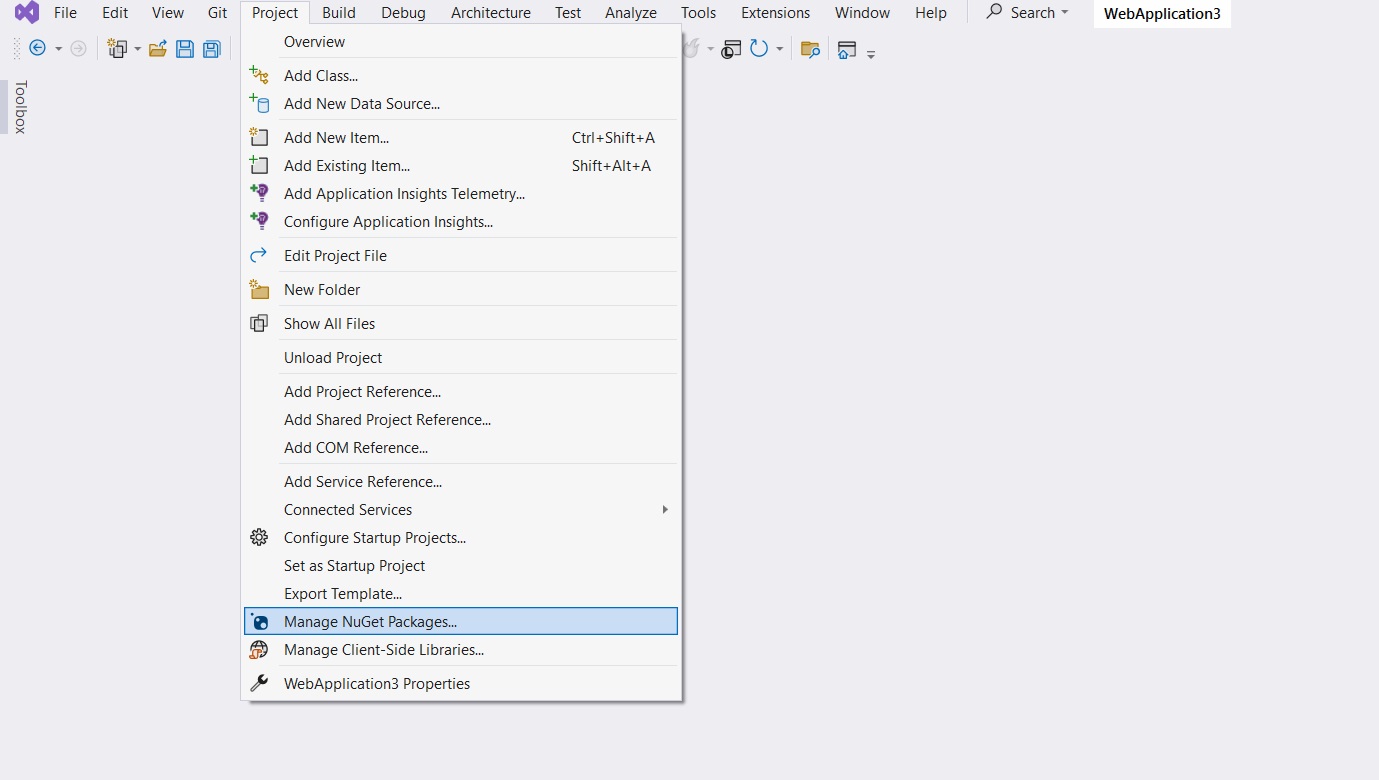Open the Build menu
Screen dimensions: 1379x780
[x=339, y=13]
